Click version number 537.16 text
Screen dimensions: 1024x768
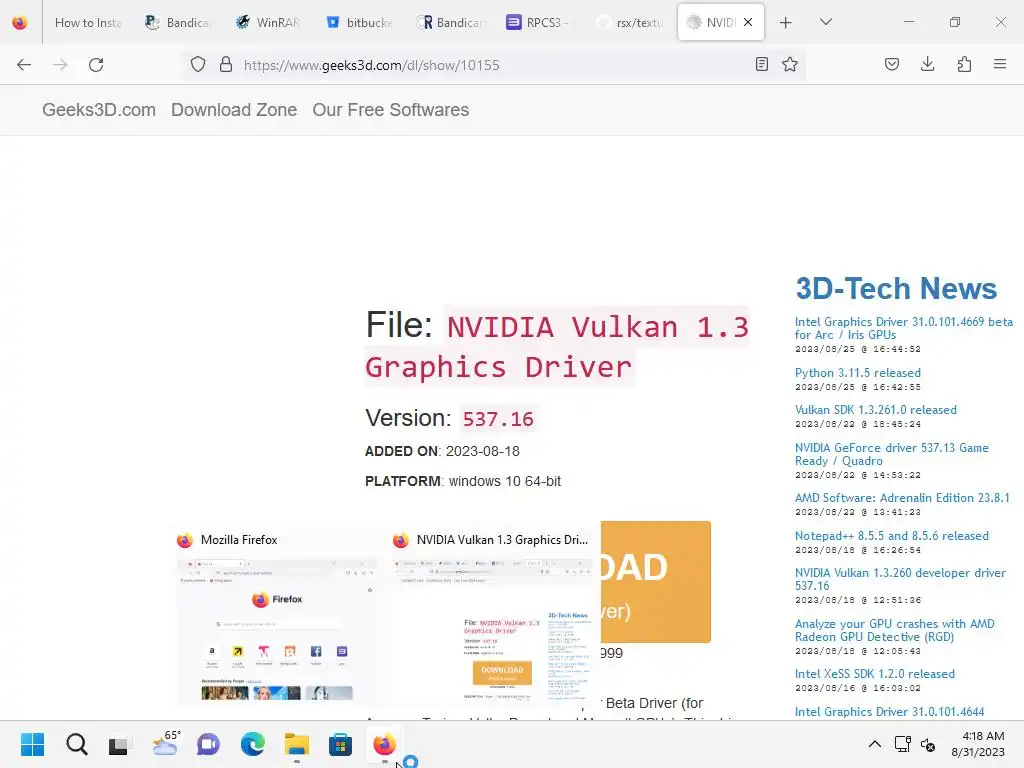[498, 419]
